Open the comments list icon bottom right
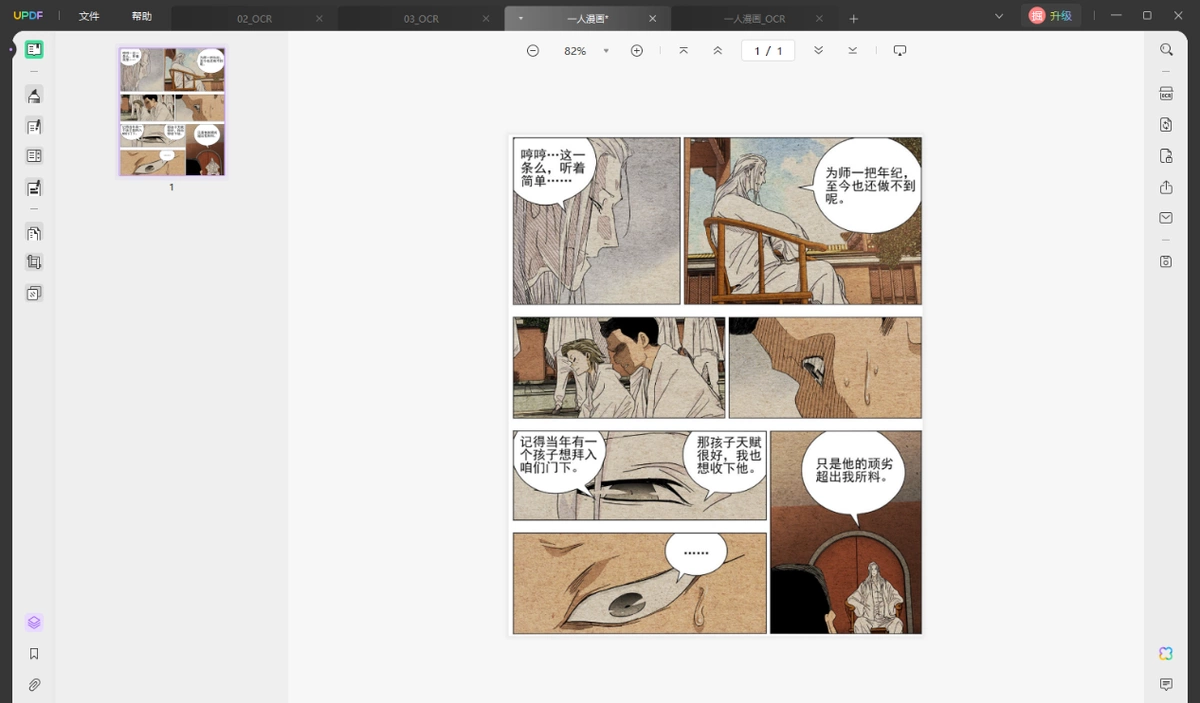Viewport: 1200px width, 703px height. coord(1166,684)
